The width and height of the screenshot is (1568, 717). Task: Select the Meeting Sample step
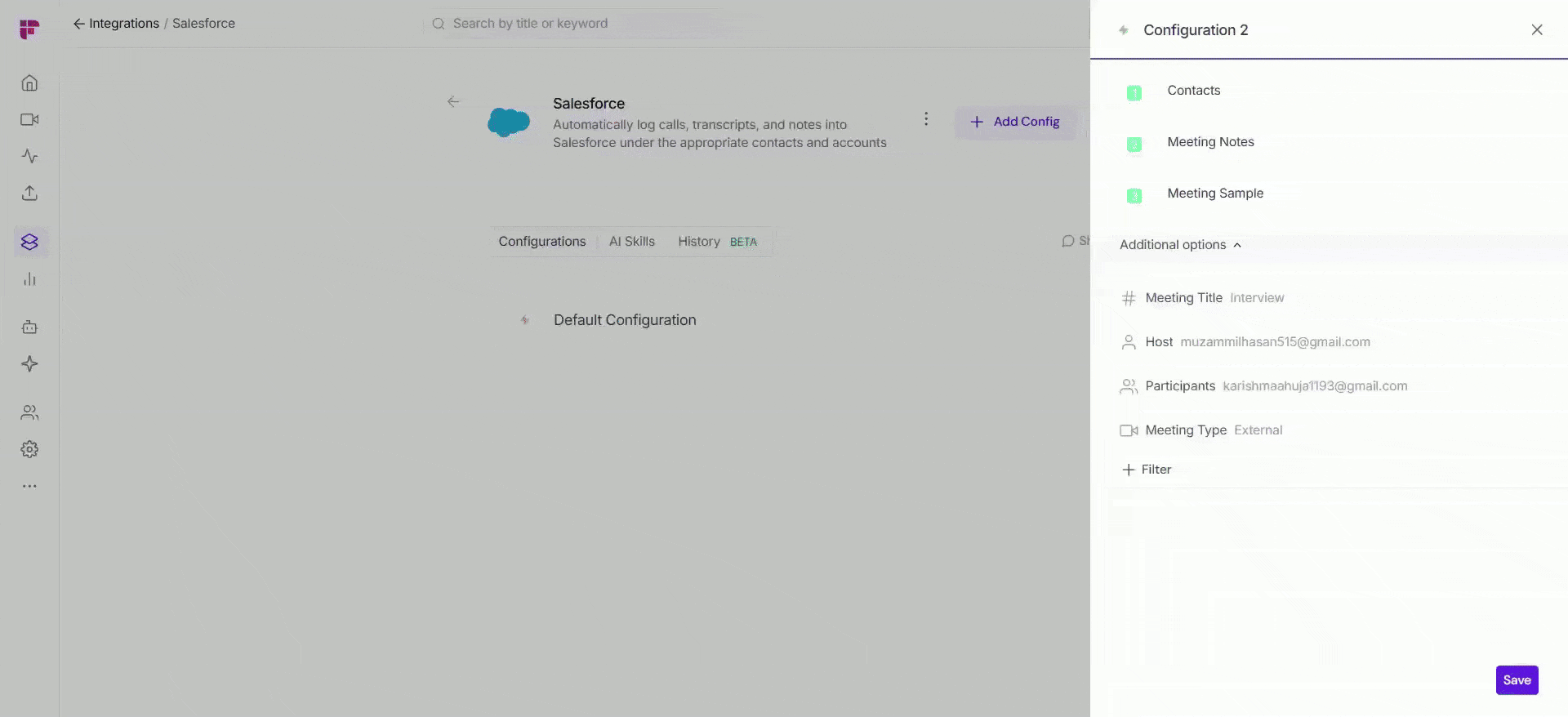(x=1215, y=194)
